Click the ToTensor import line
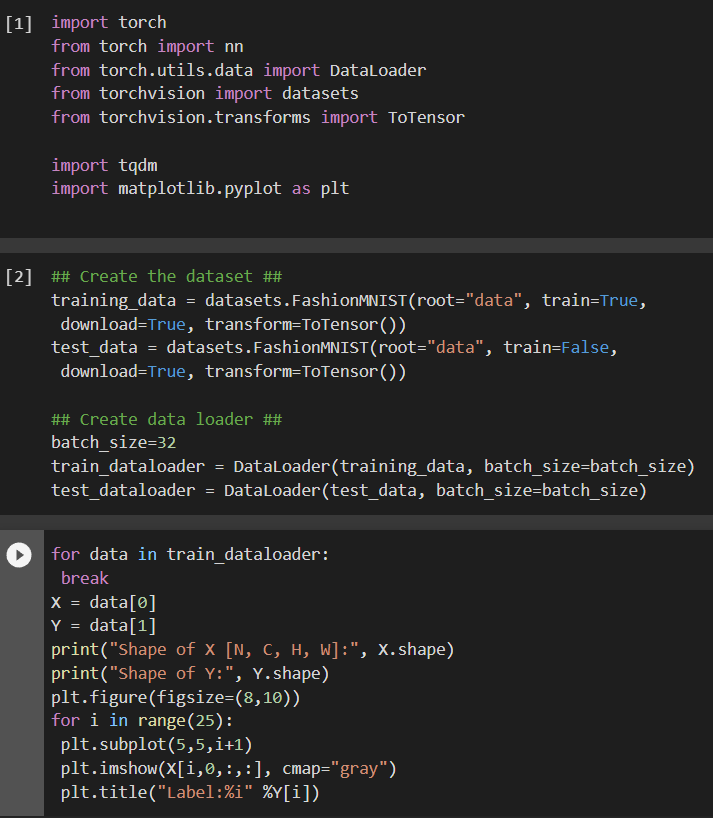 coord(258,117)
